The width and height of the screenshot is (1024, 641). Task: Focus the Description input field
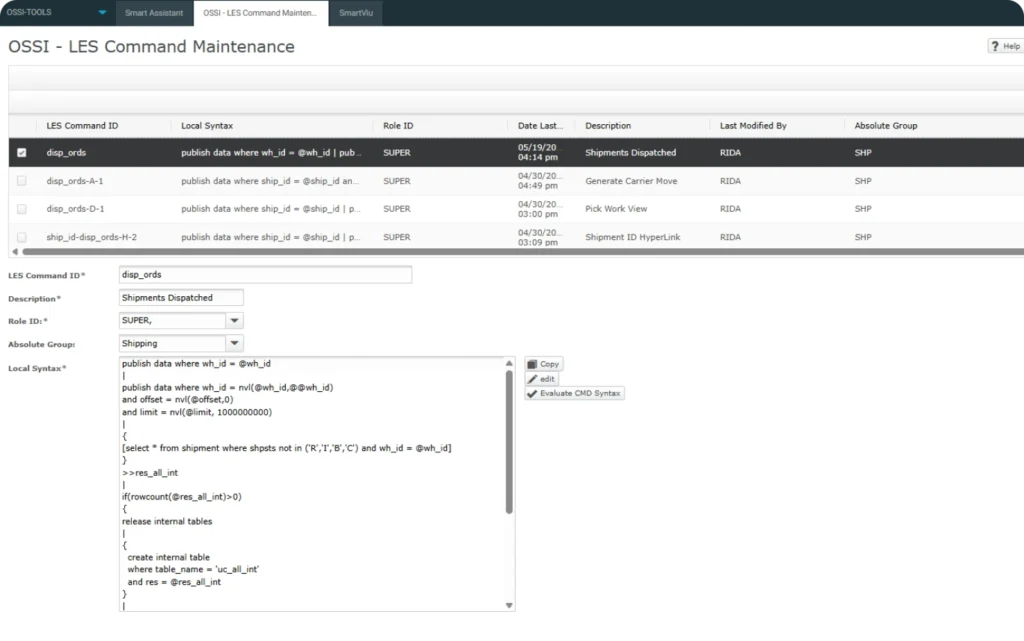point(181,298)
